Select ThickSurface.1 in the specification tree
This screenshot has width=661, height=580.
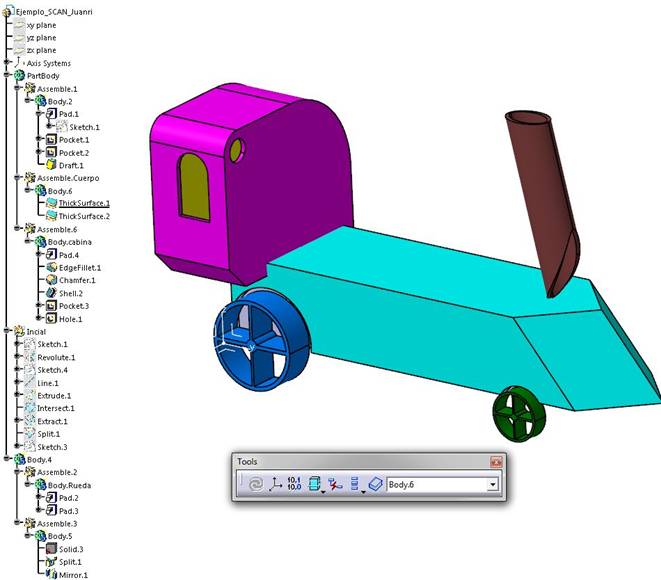click(x=83, y=204)
